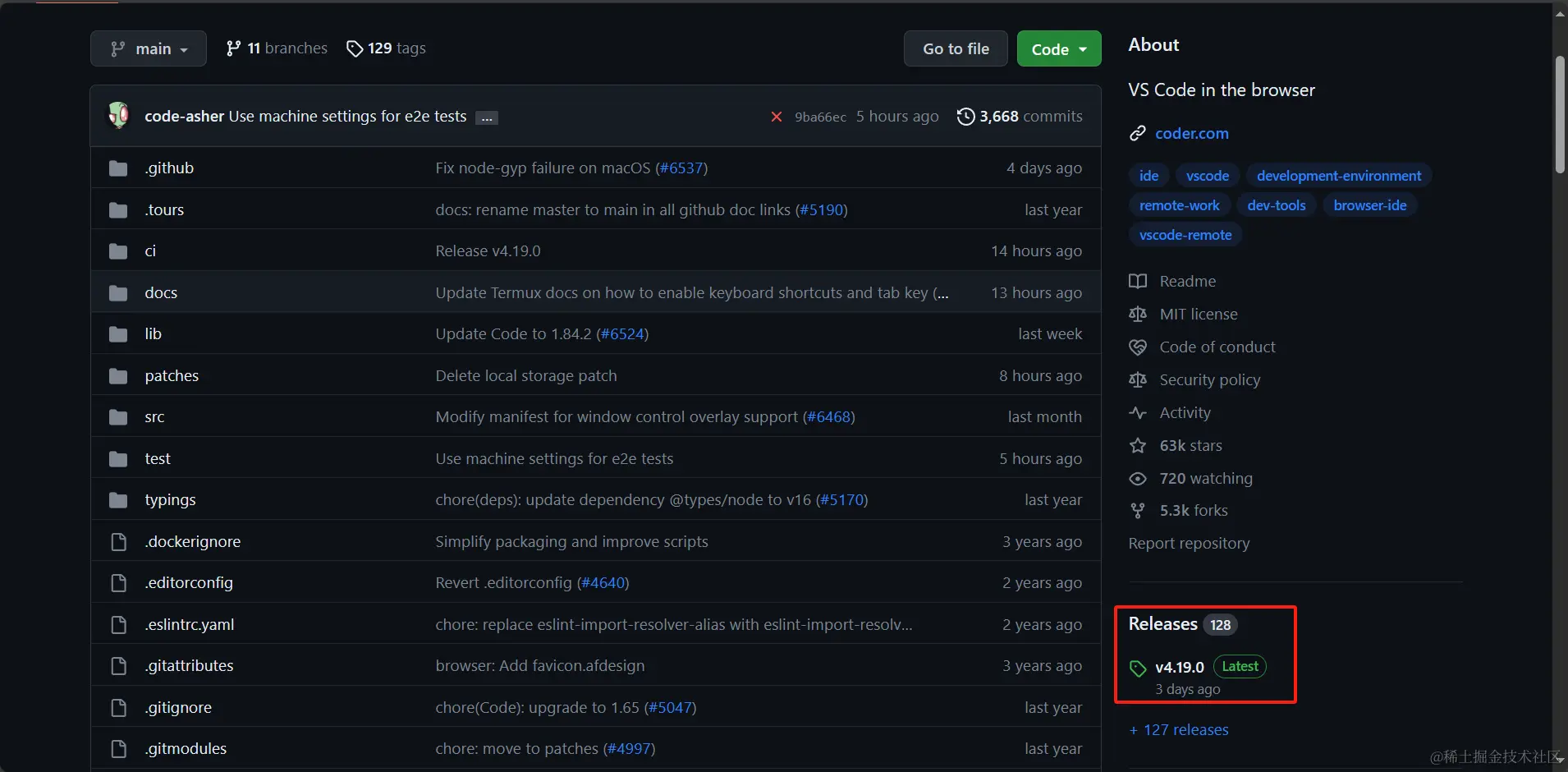Click the patches folder icon
This screenshot has width=1568, height=772.
(x=118, y=376)
